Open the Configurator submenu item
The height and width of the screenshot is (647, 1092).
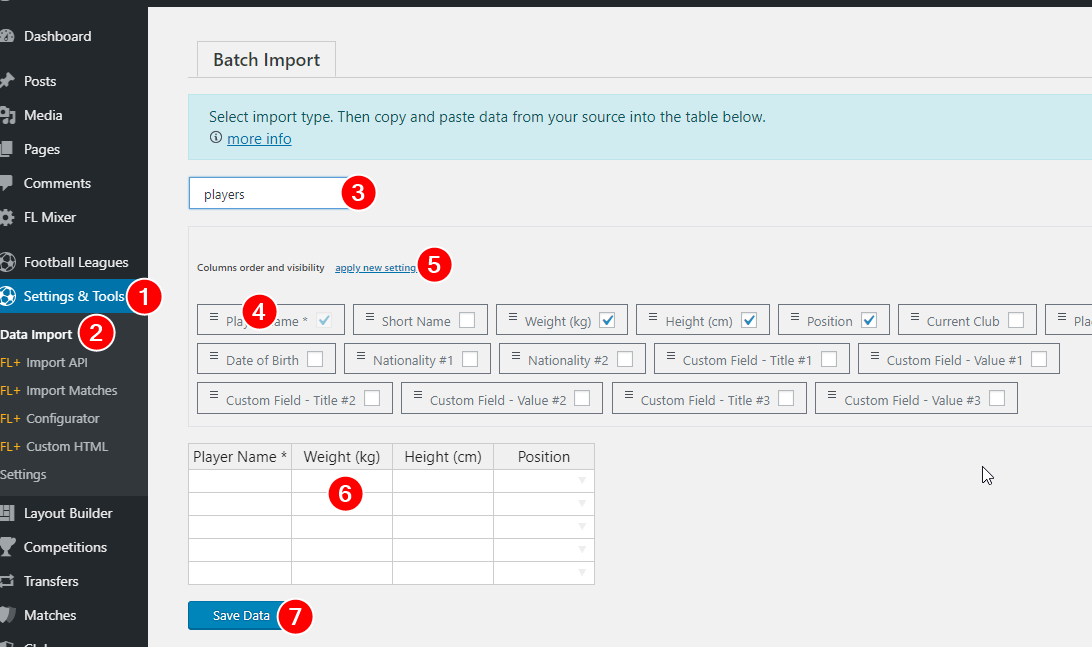pyautogui.click(x=49, y=418)
